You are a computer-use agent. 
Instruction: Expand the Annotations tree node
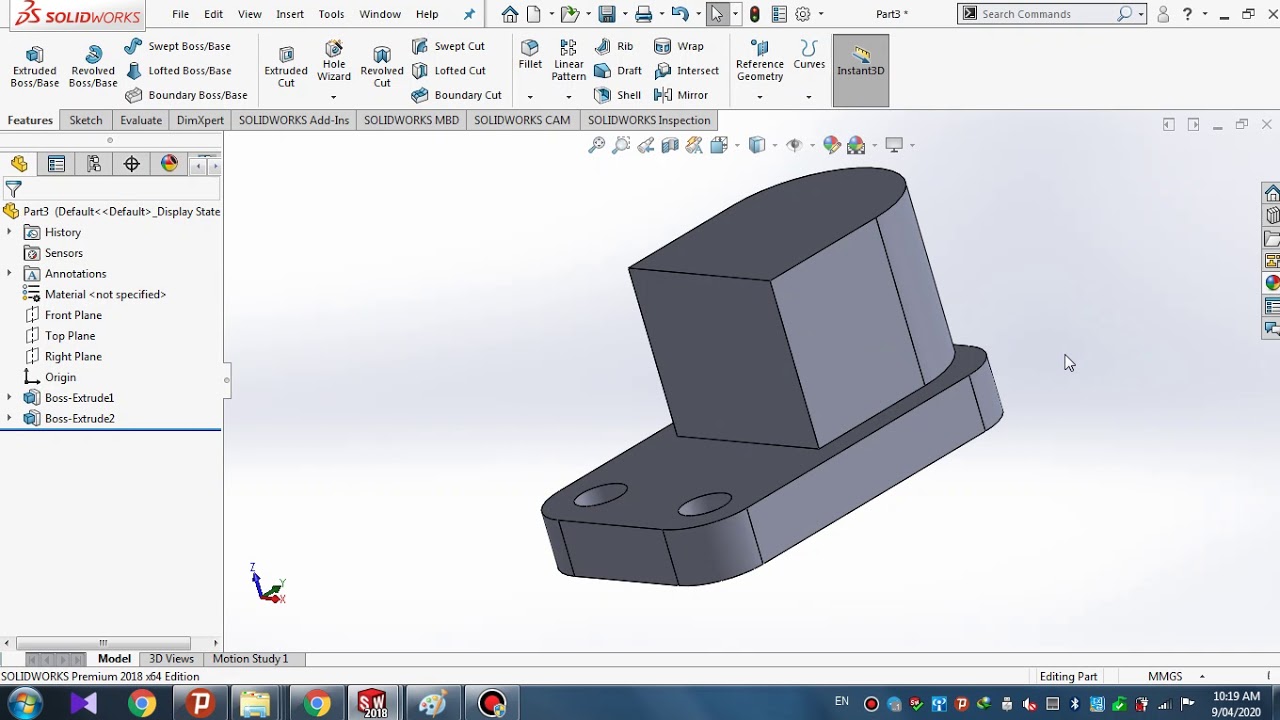point(10,273)
